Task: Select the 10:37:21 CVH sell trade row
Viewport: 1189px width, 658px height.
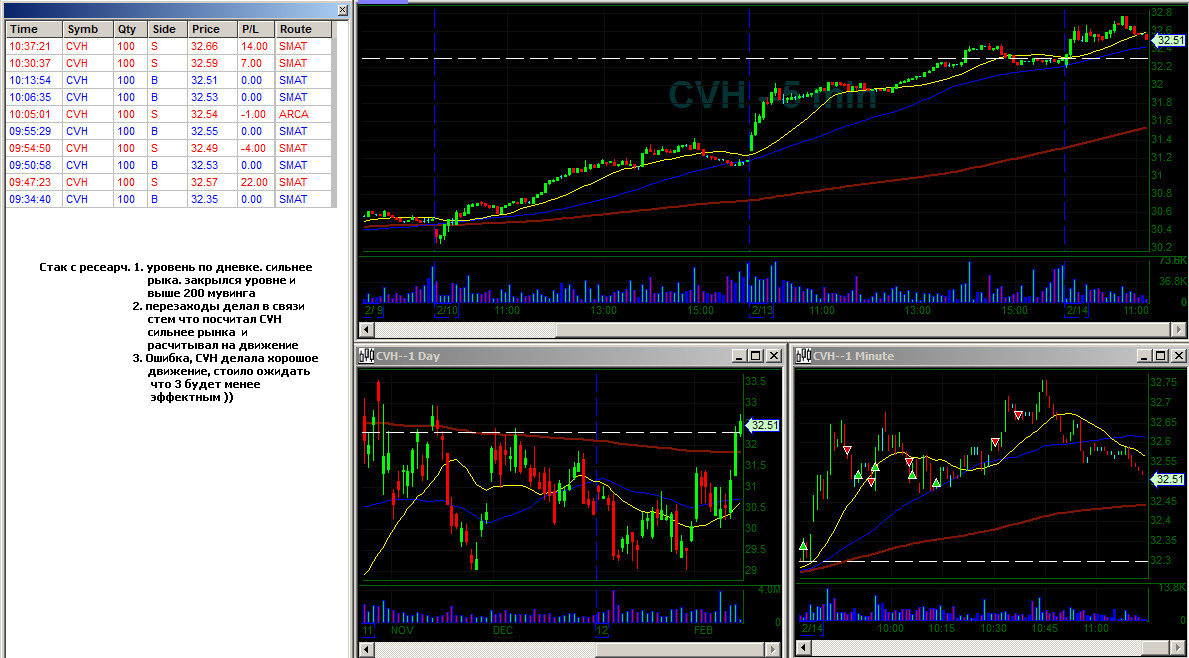Action: [170, 46]
